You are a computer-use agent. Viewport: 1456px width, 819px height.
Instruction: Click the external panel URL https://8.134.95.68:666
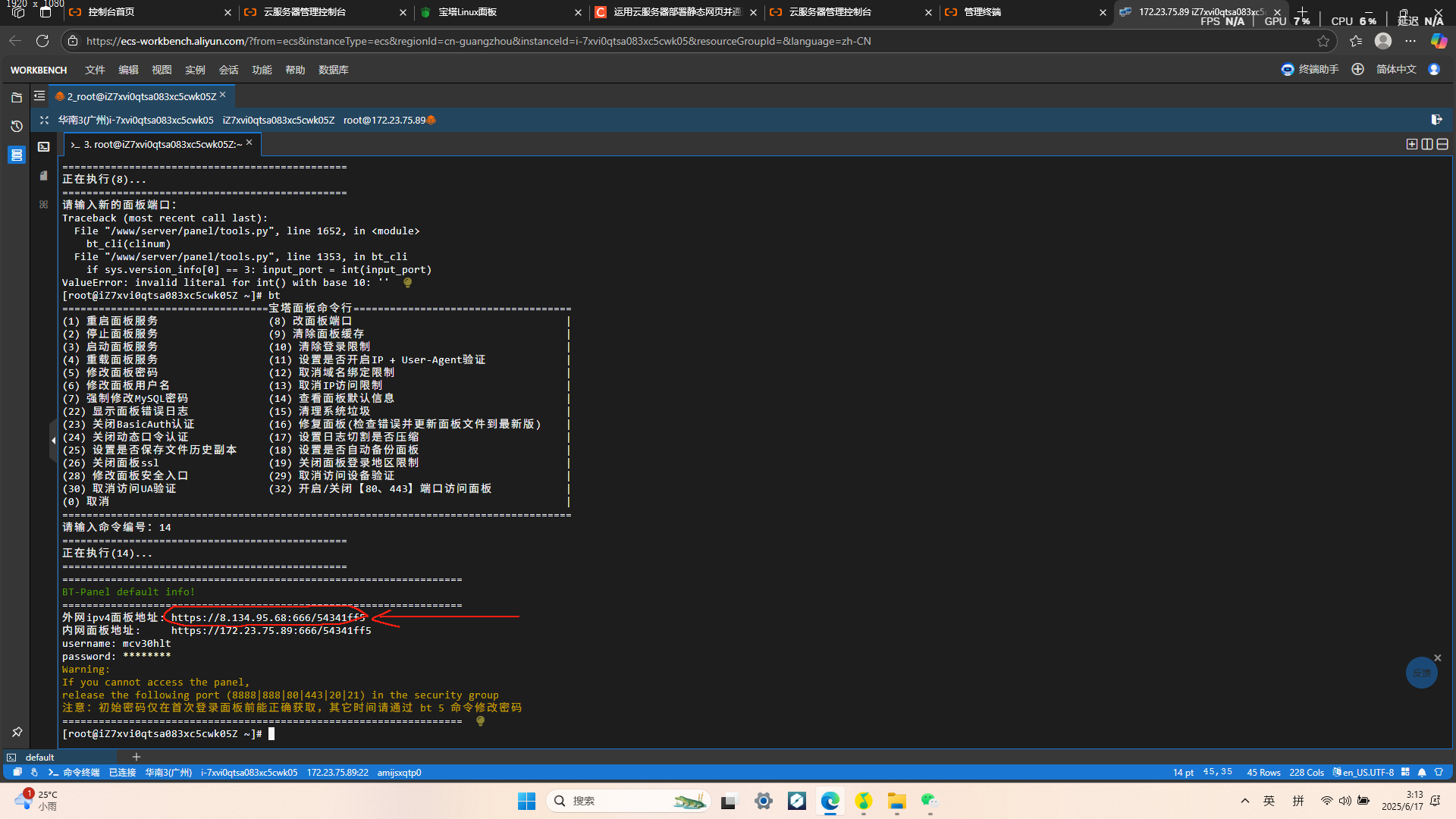coord(268,617)
